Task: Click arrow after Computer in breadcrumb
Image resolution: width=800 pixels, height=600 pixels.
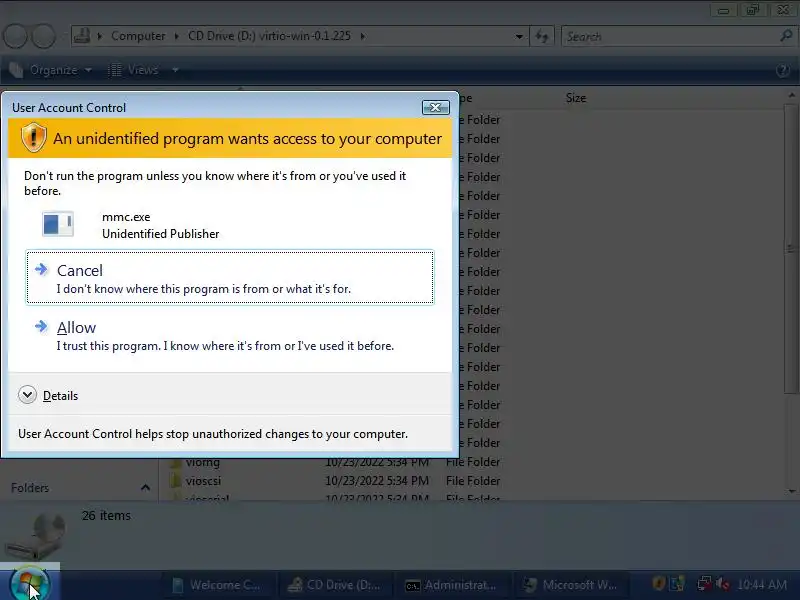Action: 177,36
